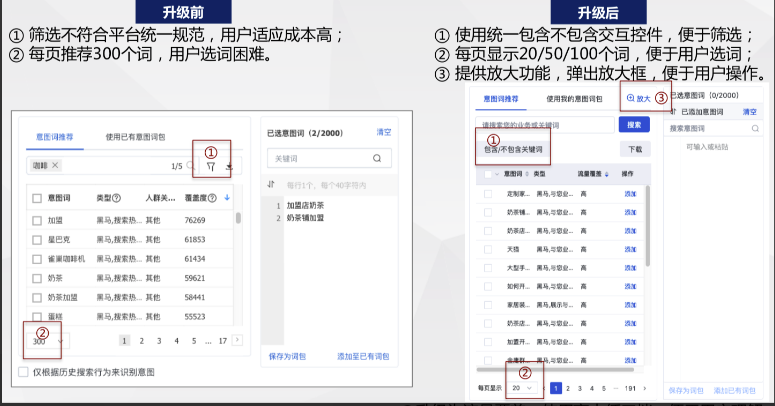Click 清空 beside 已添加意图词 in 升级后 panel
Screen dimensions: 775x406
[749, 112]
